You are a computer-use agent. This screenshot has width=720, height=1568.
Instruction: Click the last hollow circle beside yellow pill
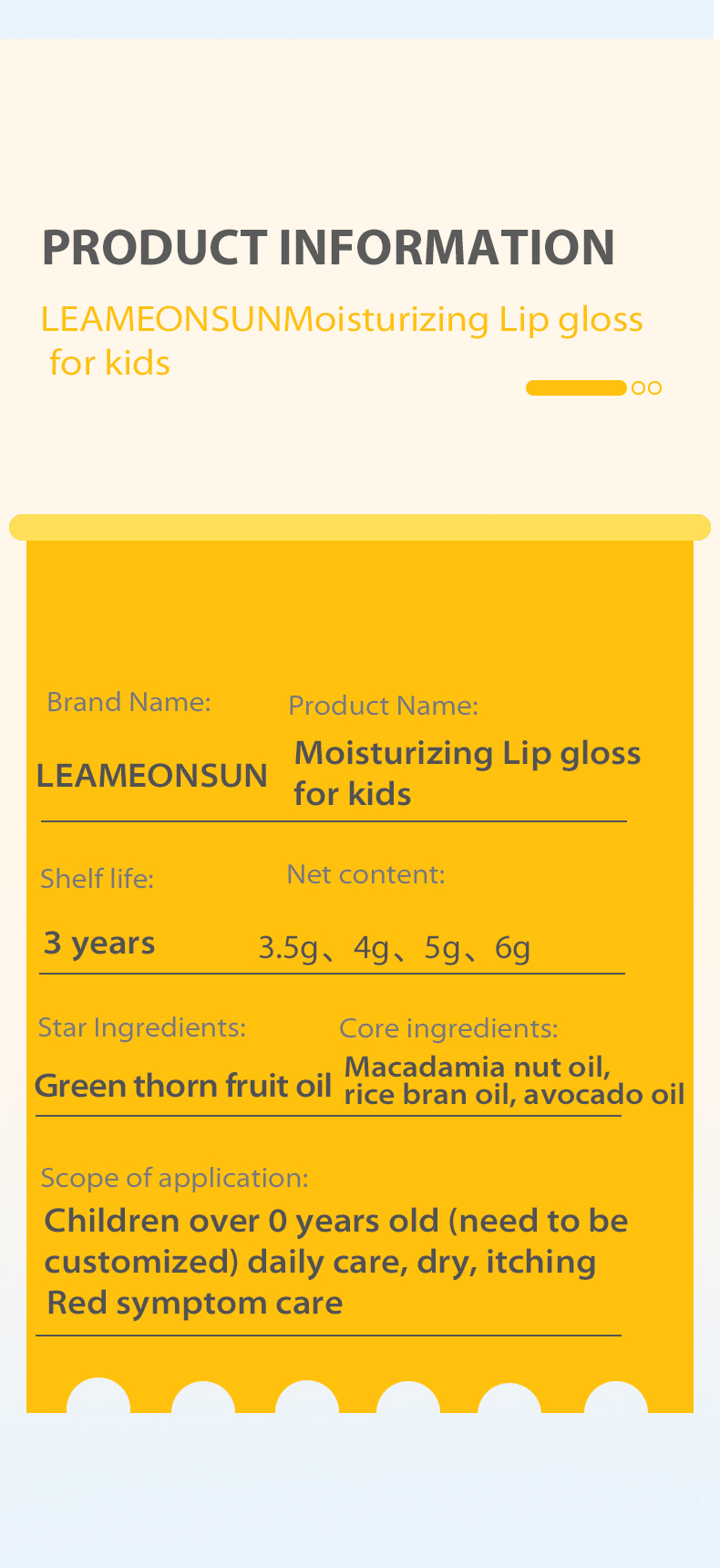point(653,387)
